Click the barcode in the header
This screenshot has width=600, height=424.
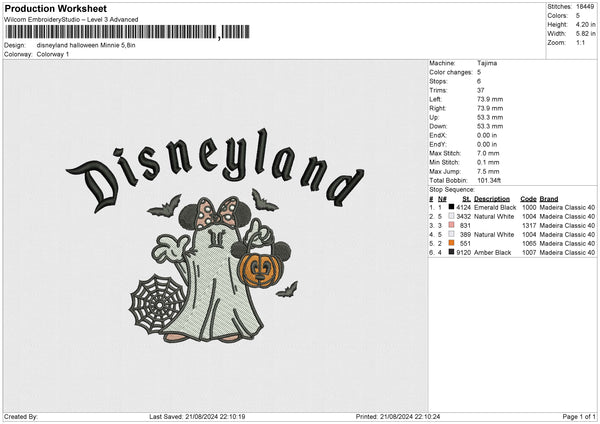point(125,32)
